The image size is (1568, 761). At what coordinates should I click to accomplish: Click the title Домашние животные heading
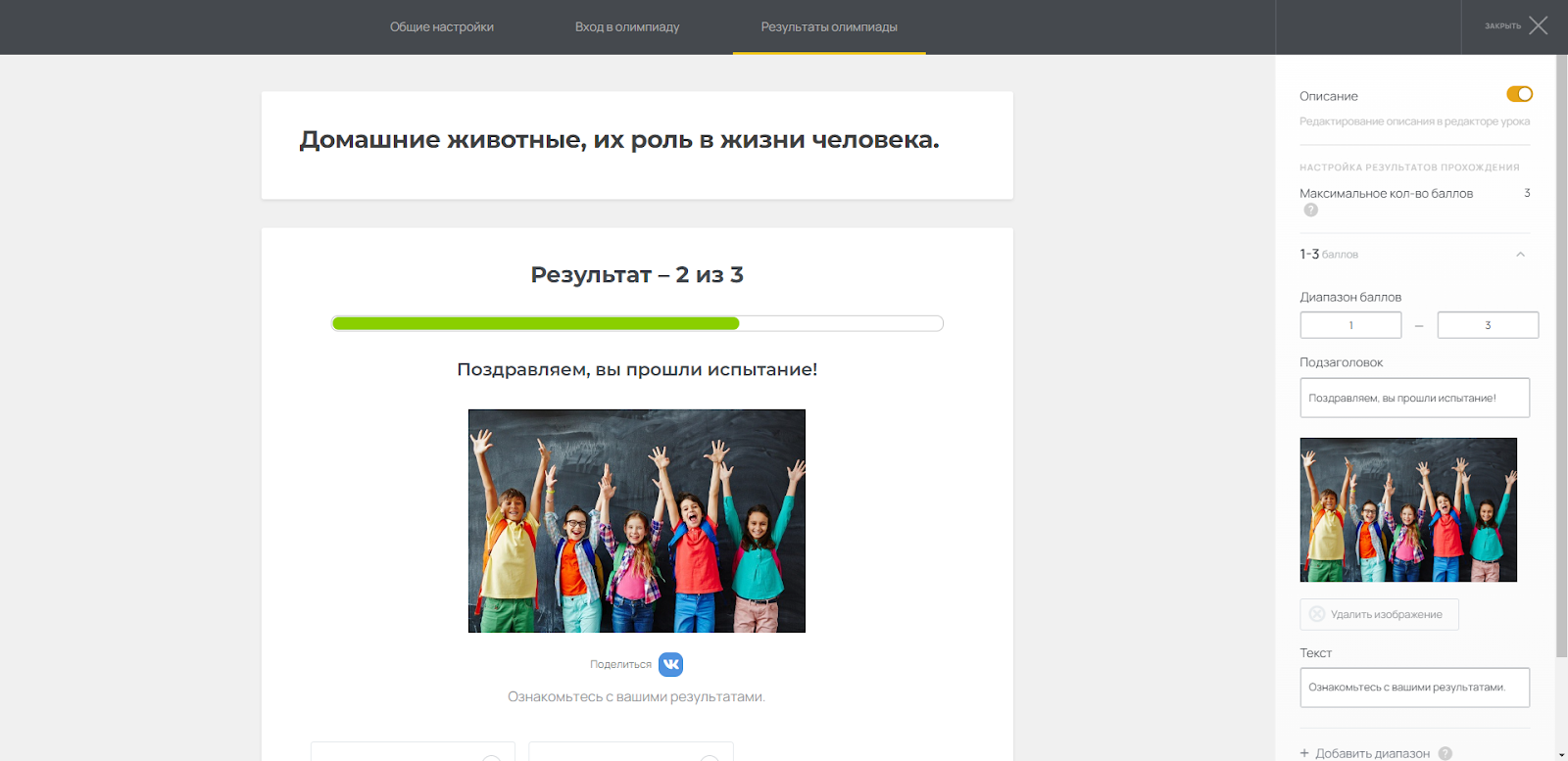point(619,140)
